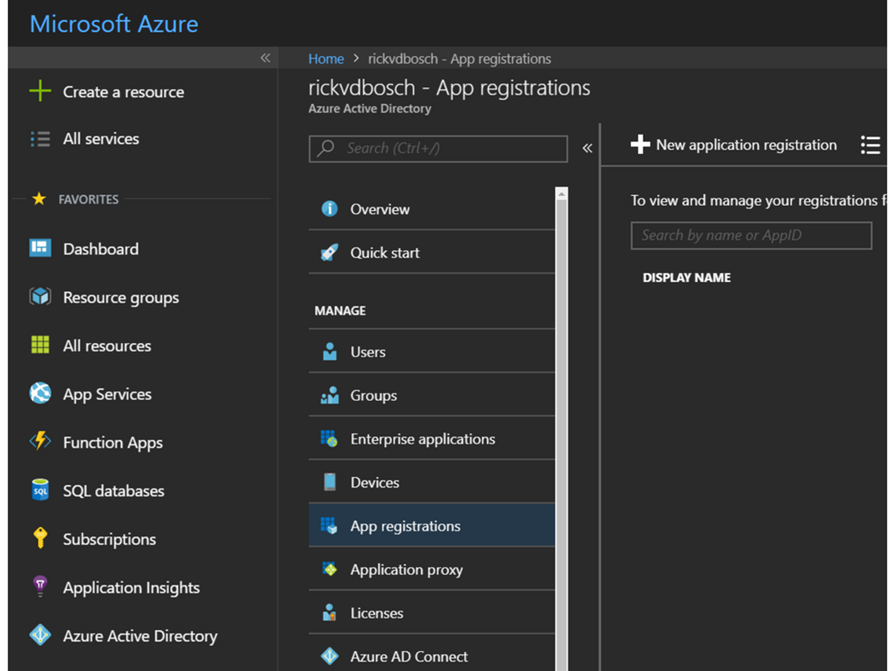Click the SQL databases icon
The image size is (895, 671).
[x=40, y=490]
